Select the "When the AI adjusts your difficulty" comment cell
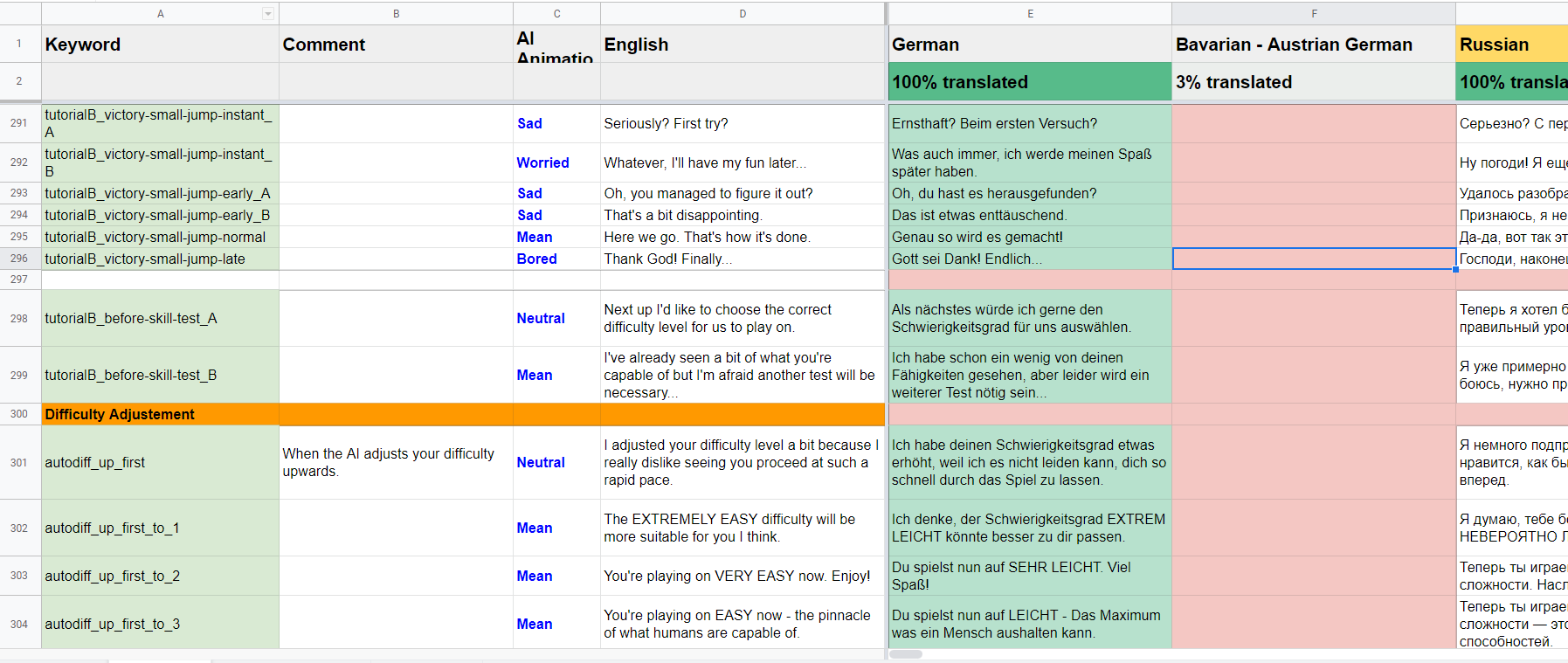Viewport: 1568px width, 663px height. tap(396, 462)
